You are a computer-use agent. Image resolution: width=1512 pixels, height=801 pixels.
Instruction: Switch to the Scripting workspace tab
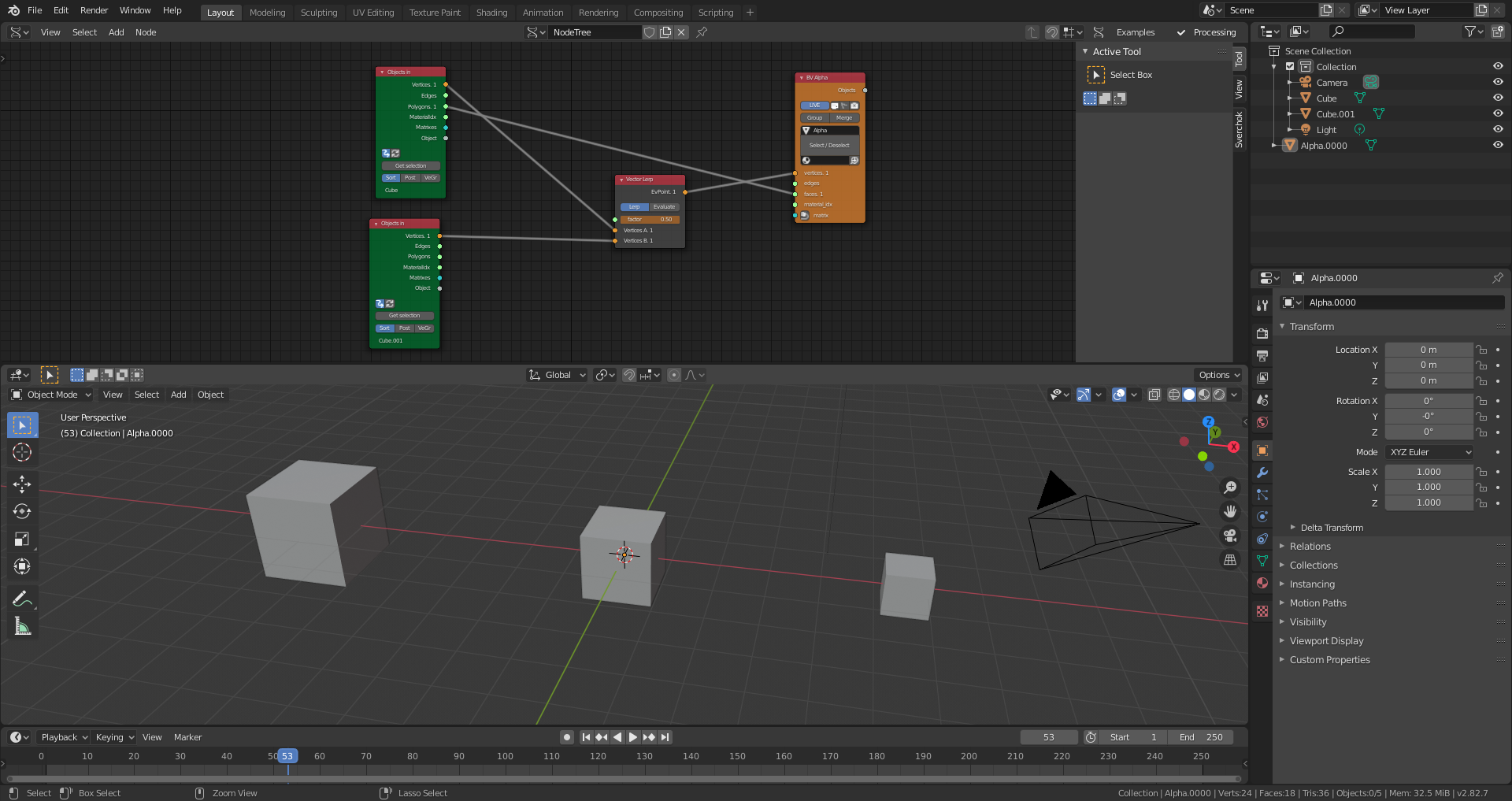click(715, 12)
